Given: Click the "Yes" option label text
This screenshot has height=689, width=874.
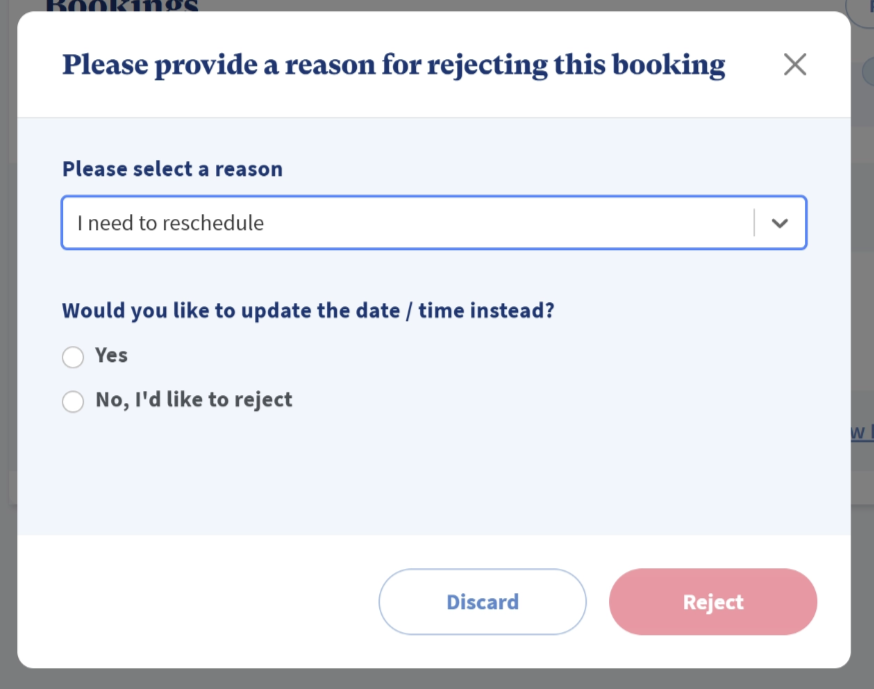Looking at the screenshot, I should click(111, 355).
